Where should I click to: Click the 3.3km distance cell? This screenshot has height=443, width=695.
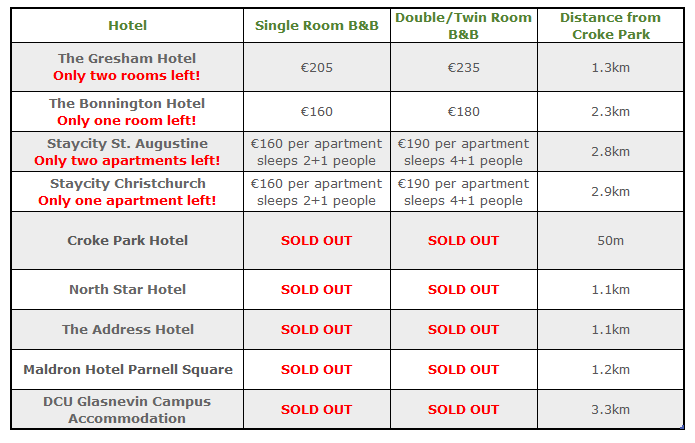click(x=610, y=409)
